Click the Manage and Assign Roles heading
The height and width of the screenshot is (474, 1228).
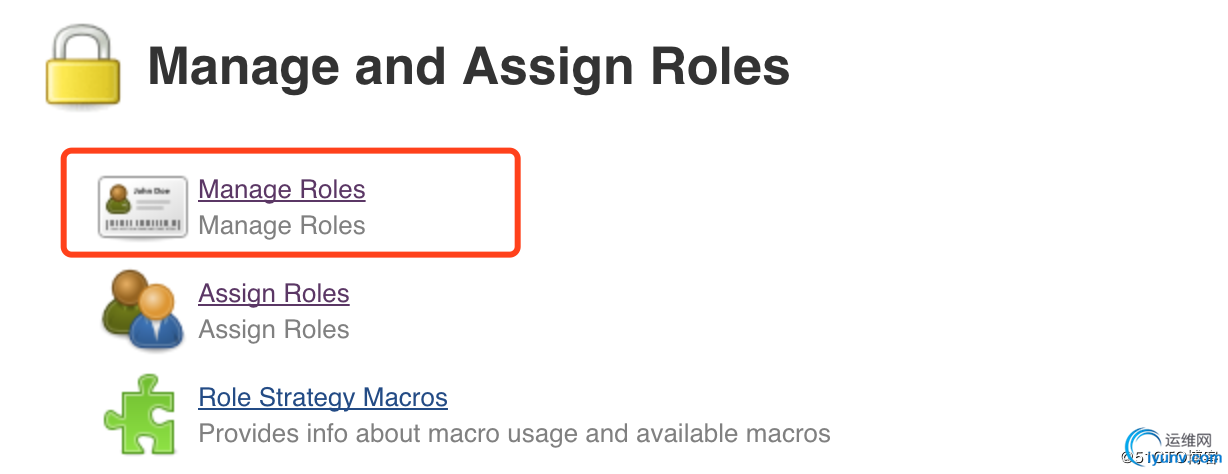[469, 68]
